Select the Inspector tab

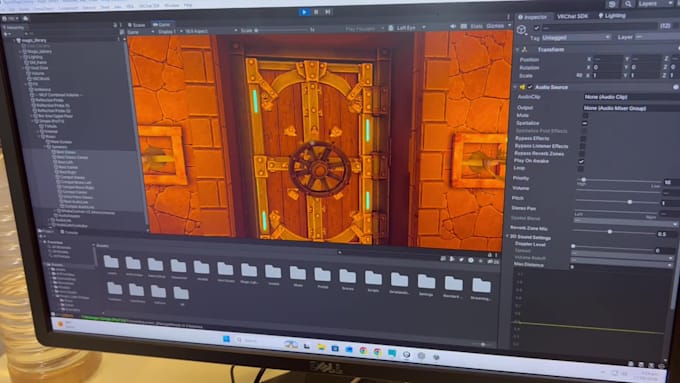(x=533, y=17)
